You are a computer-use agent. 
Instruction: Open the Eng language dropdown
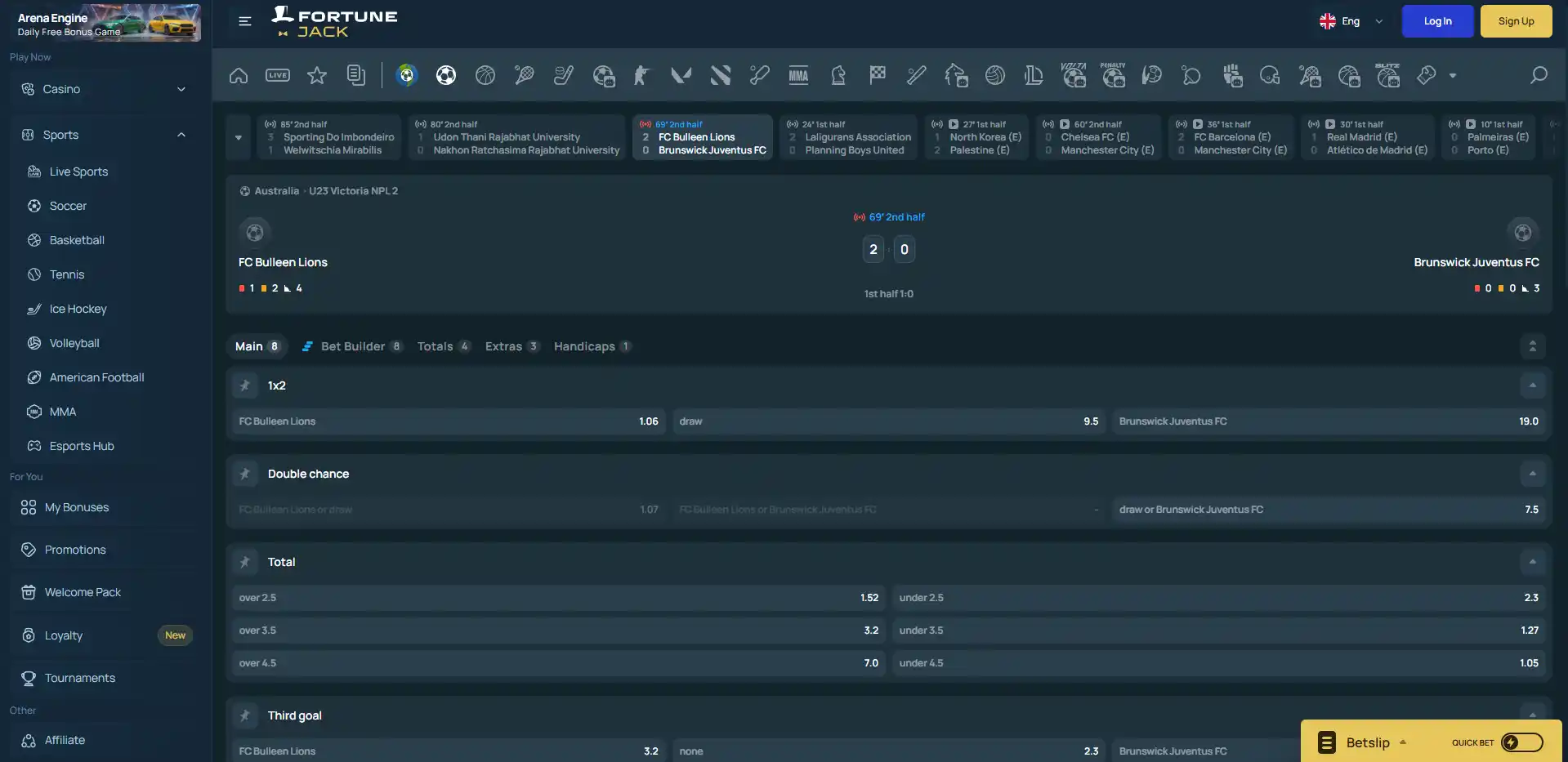click(1351, 21)
